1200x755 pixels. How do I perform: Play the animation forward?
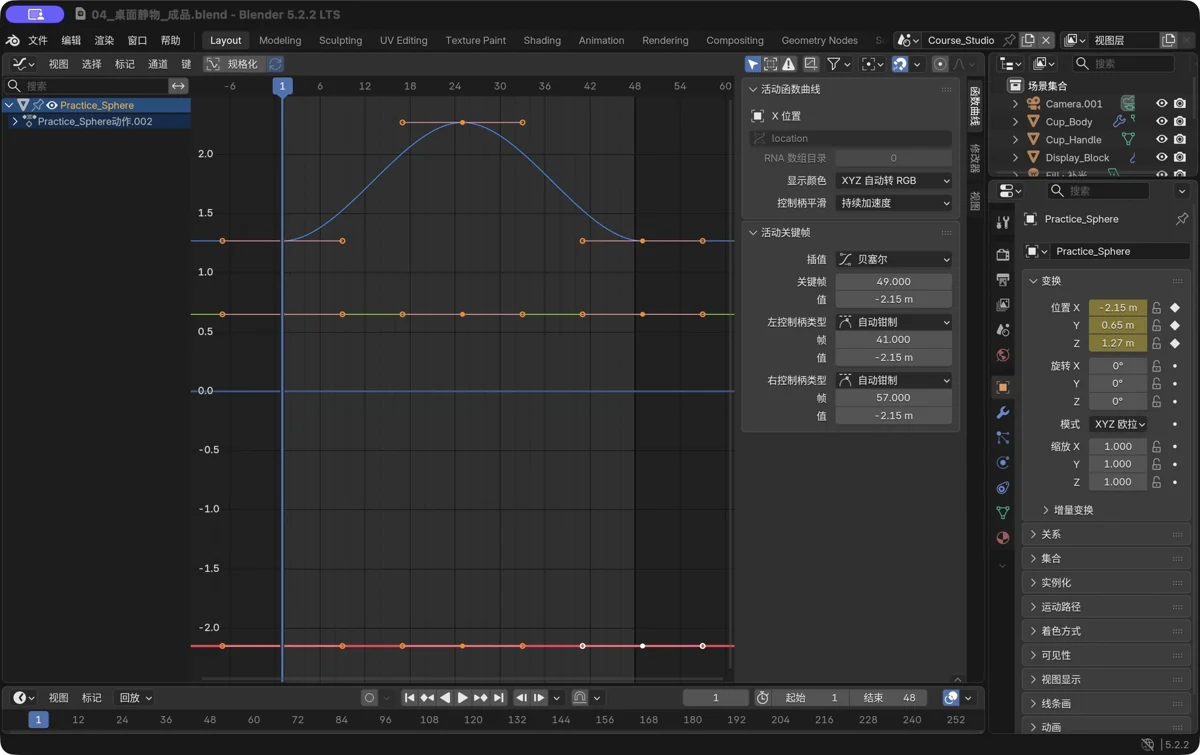(x=462, y=698)
